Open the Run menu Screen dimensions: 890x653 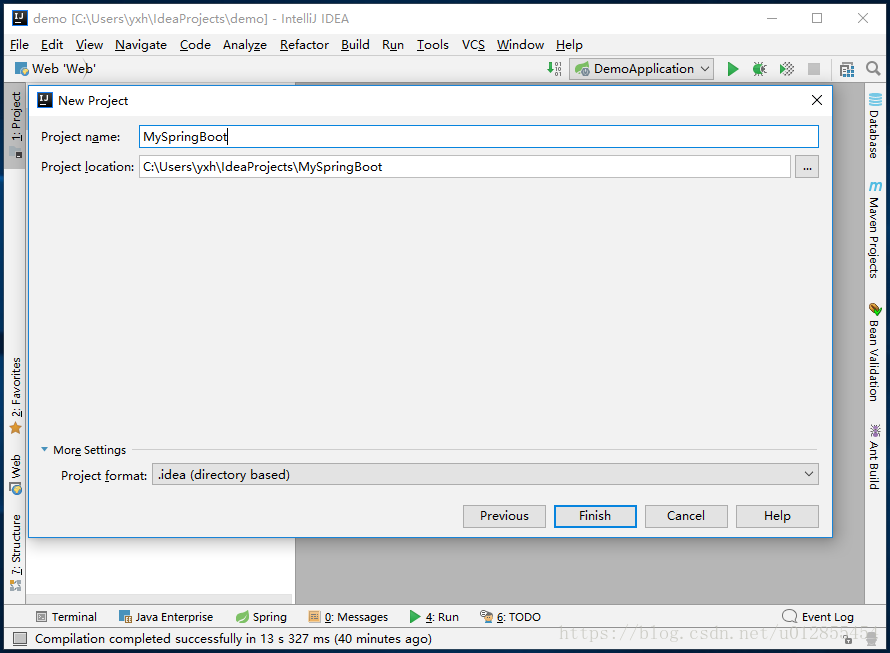point(393,45)
